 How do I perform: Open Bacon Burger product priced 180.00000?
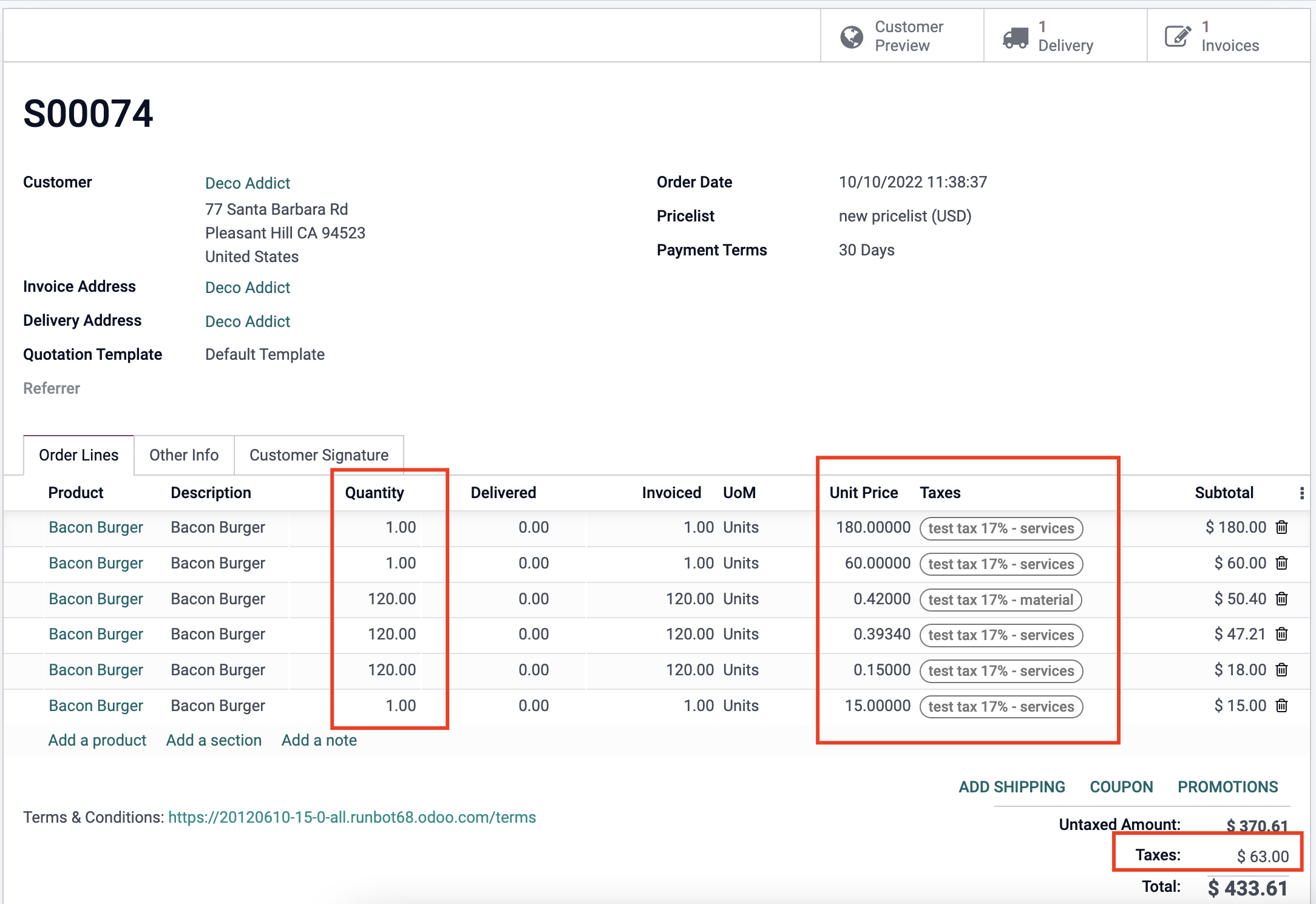pyautogui.click(x=96, y=527)
